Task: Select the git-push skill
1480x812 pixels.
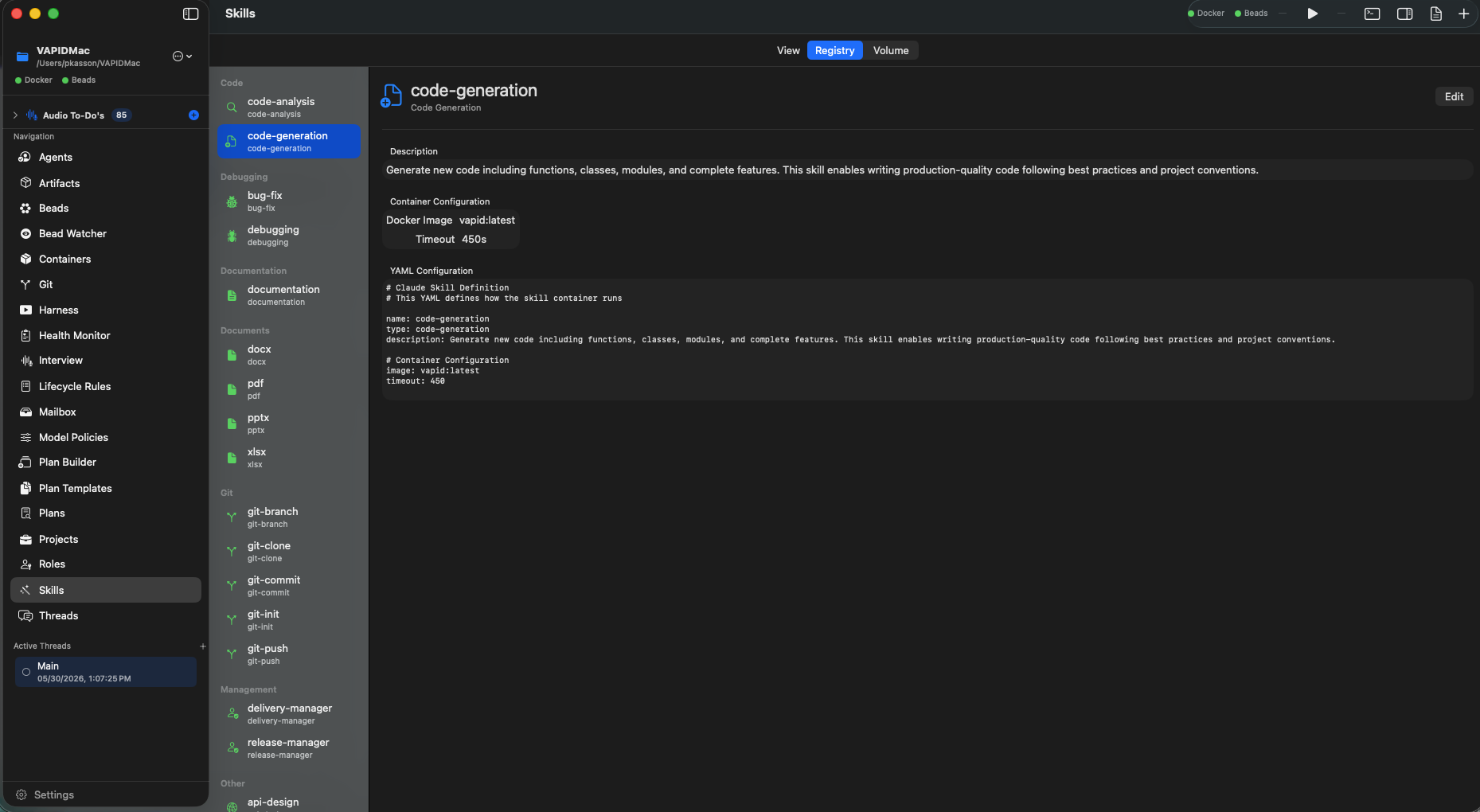Action: pyautogui.click(x=289, y=654)
